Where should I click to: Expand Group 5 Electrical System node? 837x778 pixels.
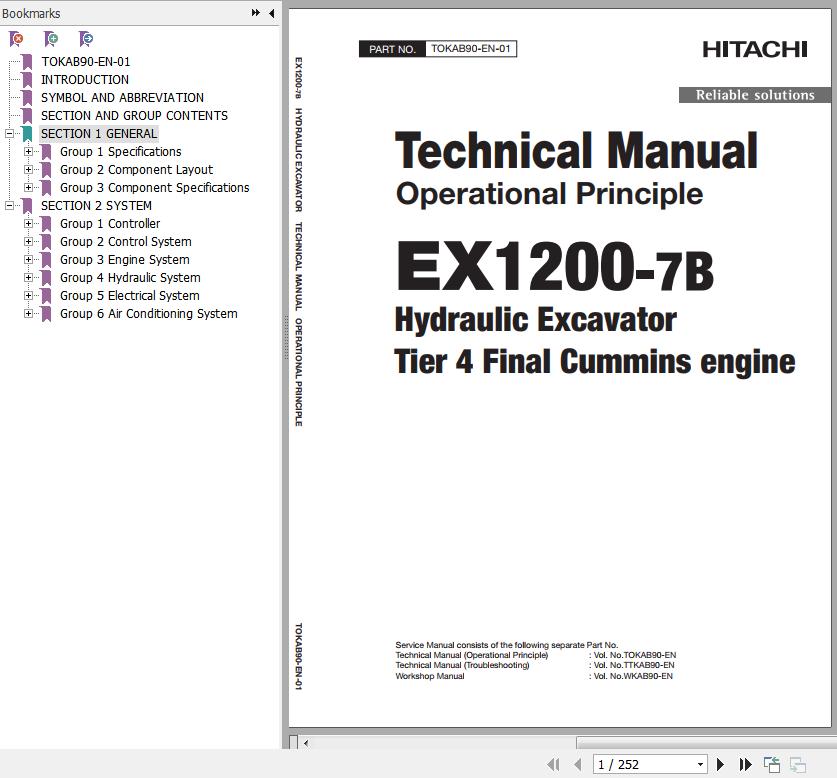(x=28, y=295)
